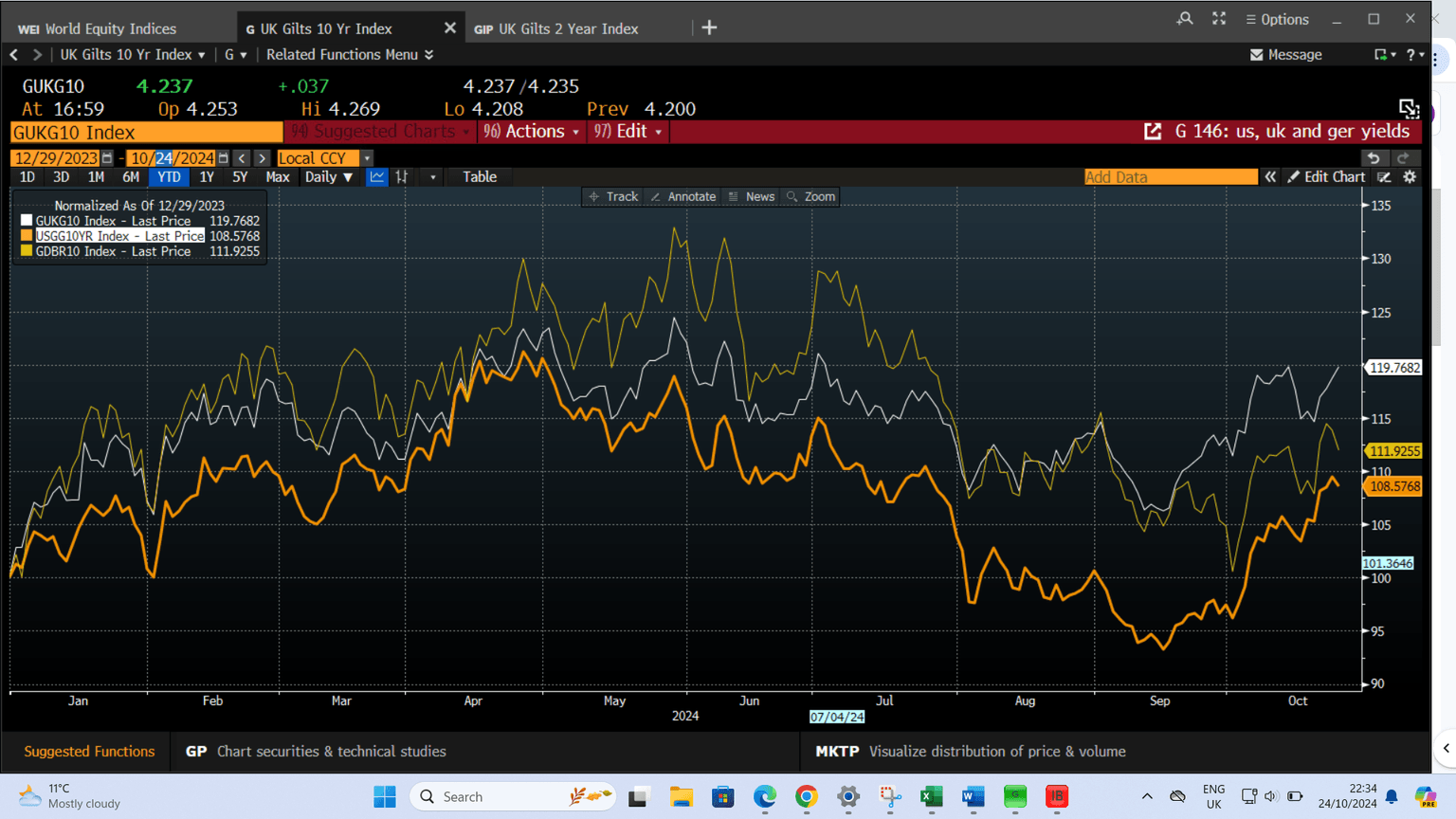Expand the Local CCY currency dropdown
This screenshot has height=819, width=1456.
tap(367, 158)
